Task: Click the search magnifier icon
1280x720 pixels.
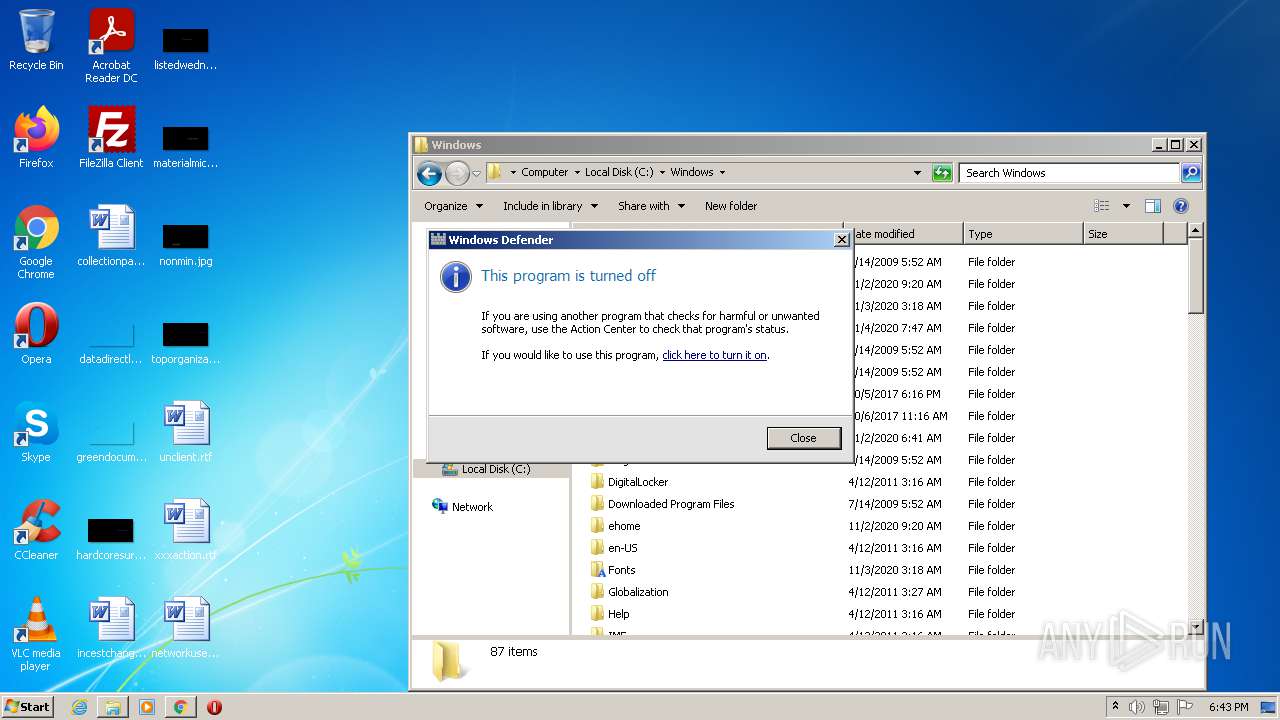Action: tap(1190, 173)
